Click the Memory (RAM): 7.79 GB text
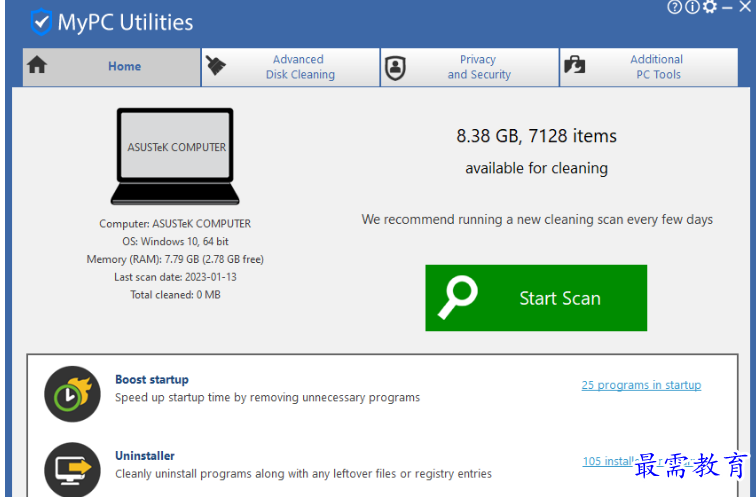This screenshot has height=497, width=756. coord(175,259)
